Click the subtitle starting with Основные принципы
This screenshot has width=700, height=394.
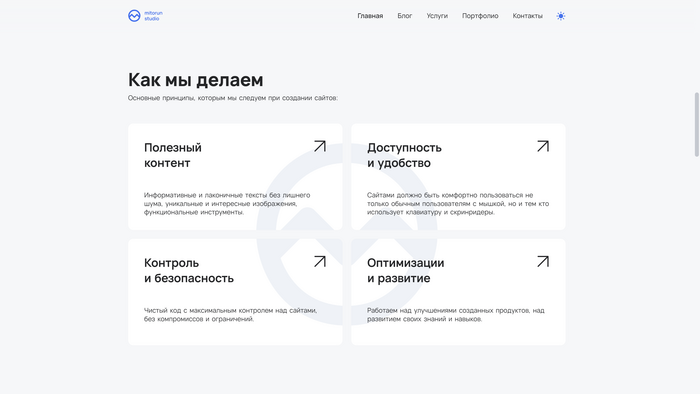click(233, 98)
